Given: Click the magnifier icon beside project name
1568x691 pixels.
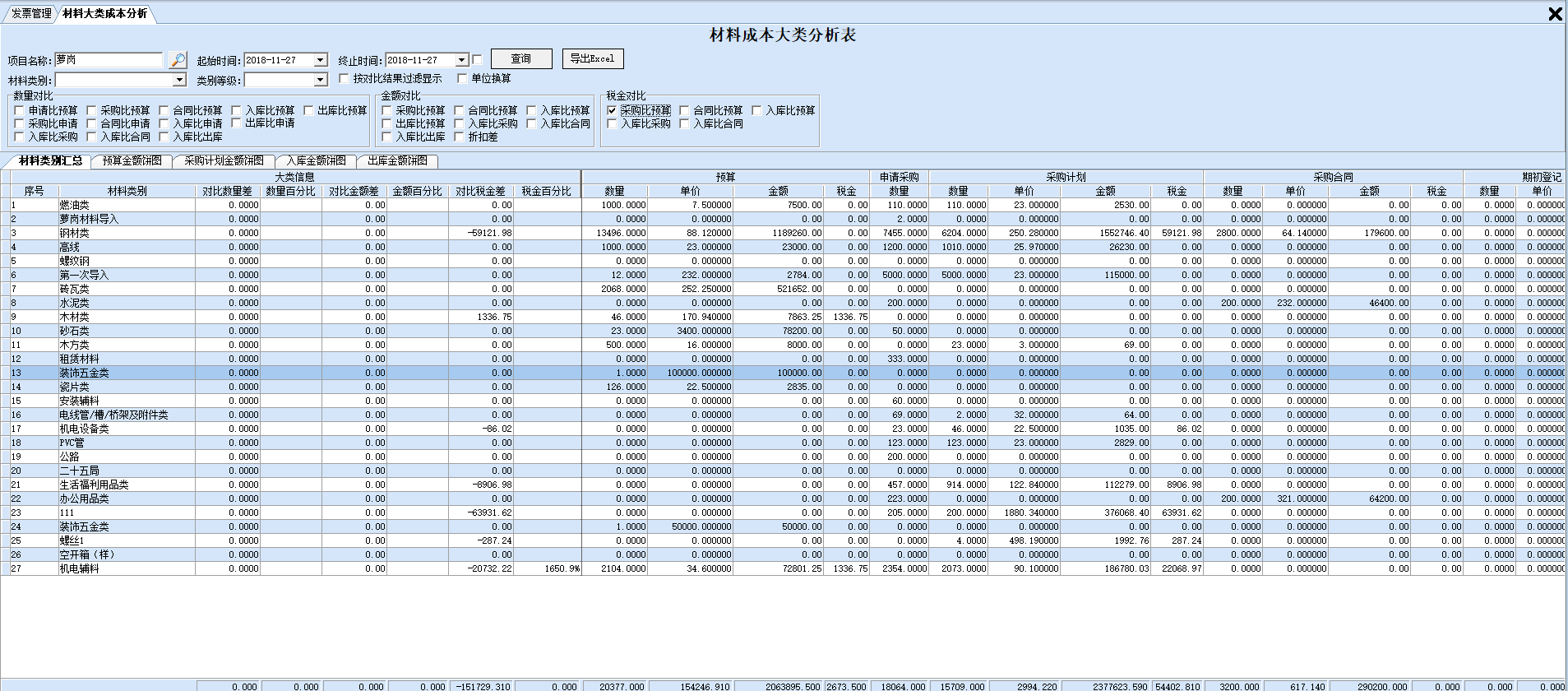Looking at the screenshot, I should [x=178, y=60].
